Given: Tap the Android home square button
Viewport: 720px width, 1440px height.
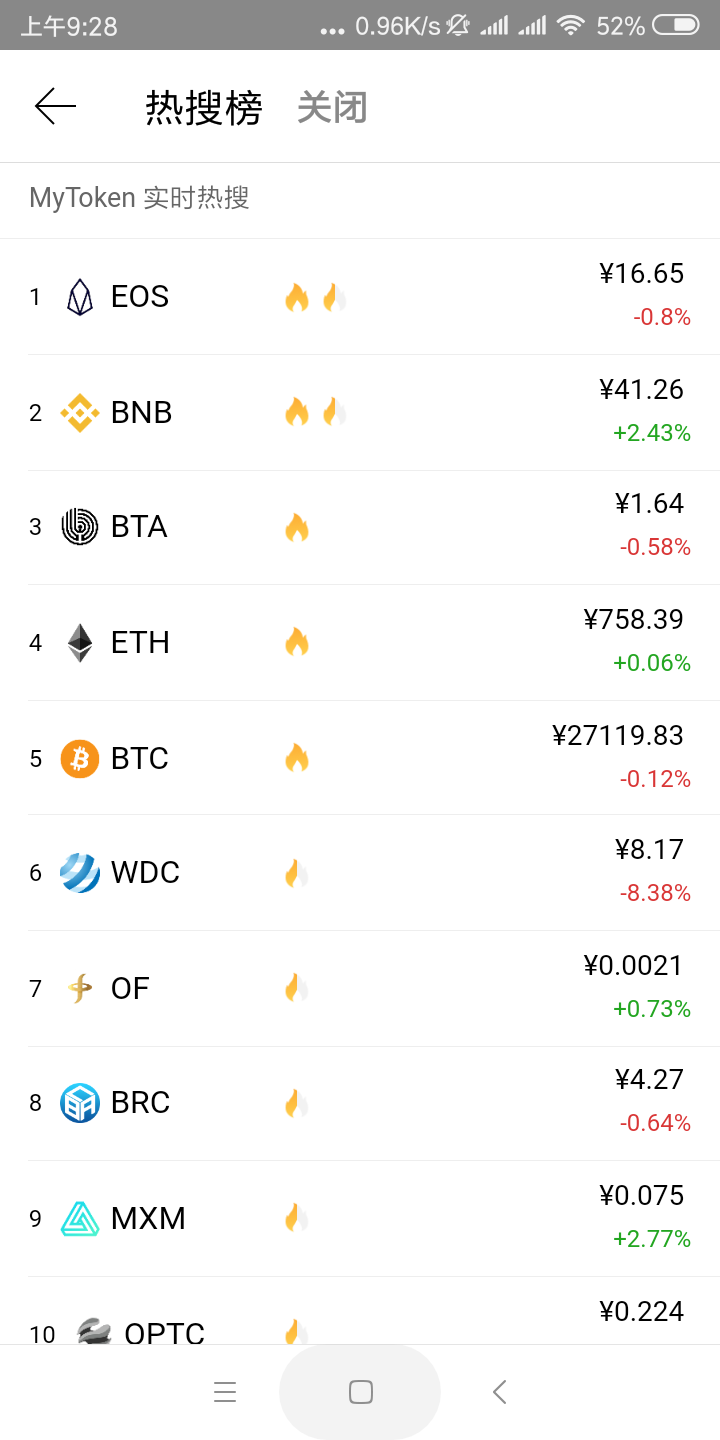Looking at the screenshot, I should pyautogui.click(x=360, y=1392).
